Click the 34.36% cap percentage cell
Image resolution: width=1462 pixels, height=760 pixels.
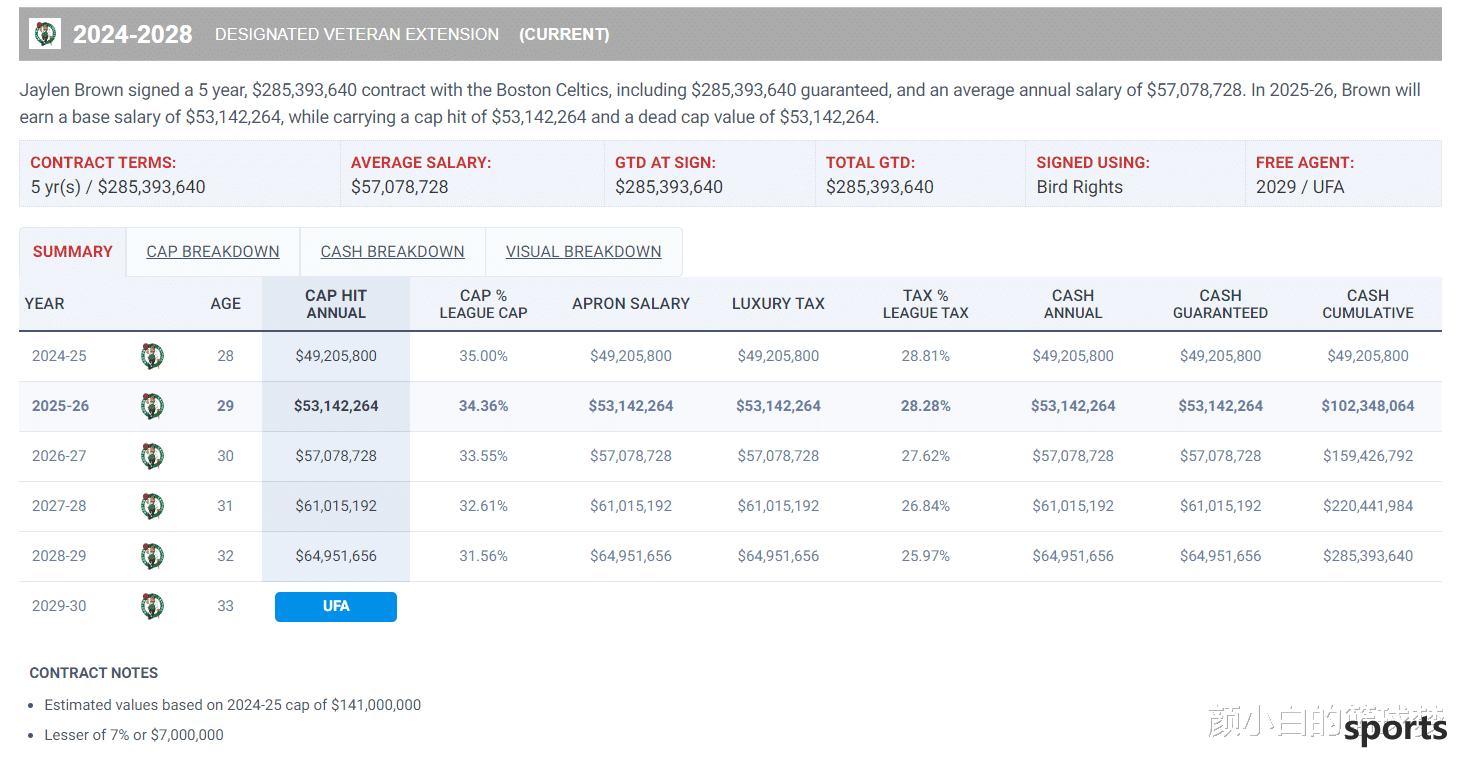tap(484, 406)
